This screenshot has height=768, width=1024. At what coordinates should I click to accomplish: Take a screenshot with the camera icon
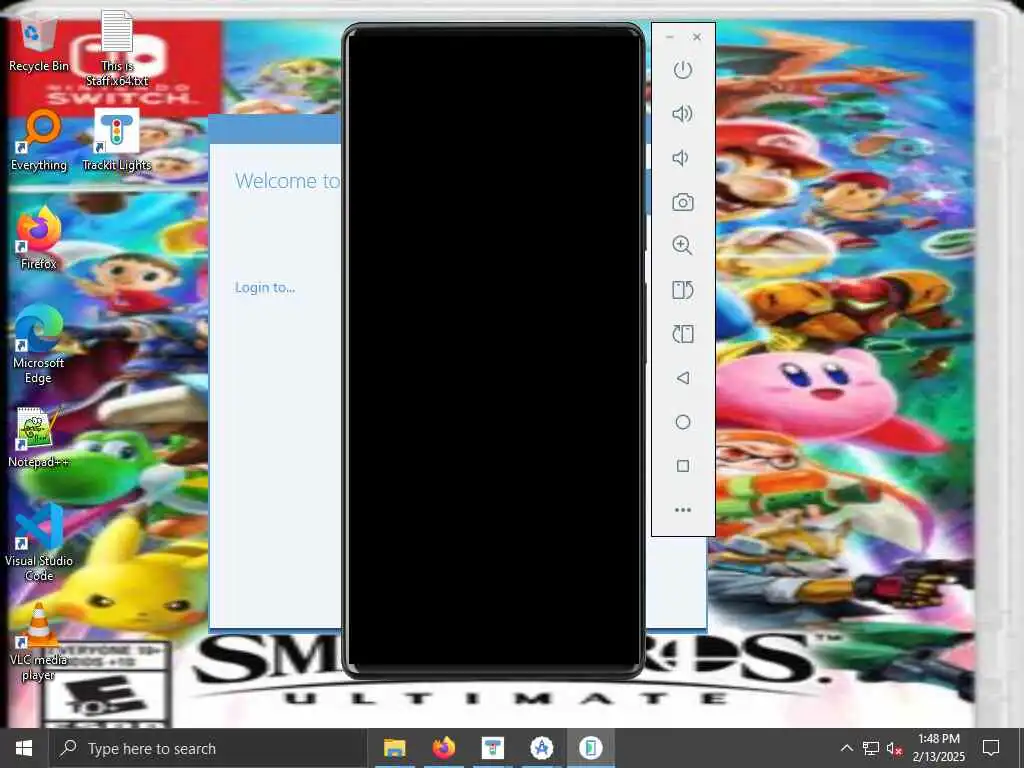point(682,202)
